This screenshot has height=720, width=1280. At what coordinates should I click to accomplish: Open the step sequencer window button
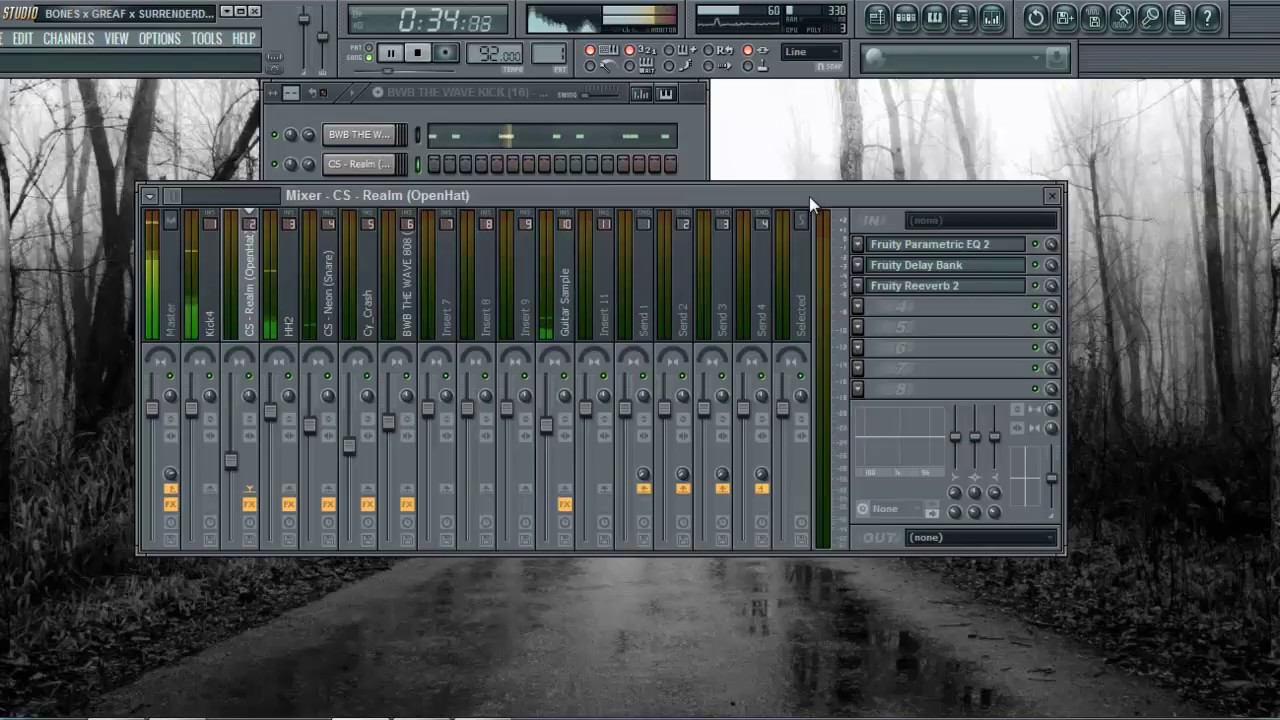[x=906, y=17]
